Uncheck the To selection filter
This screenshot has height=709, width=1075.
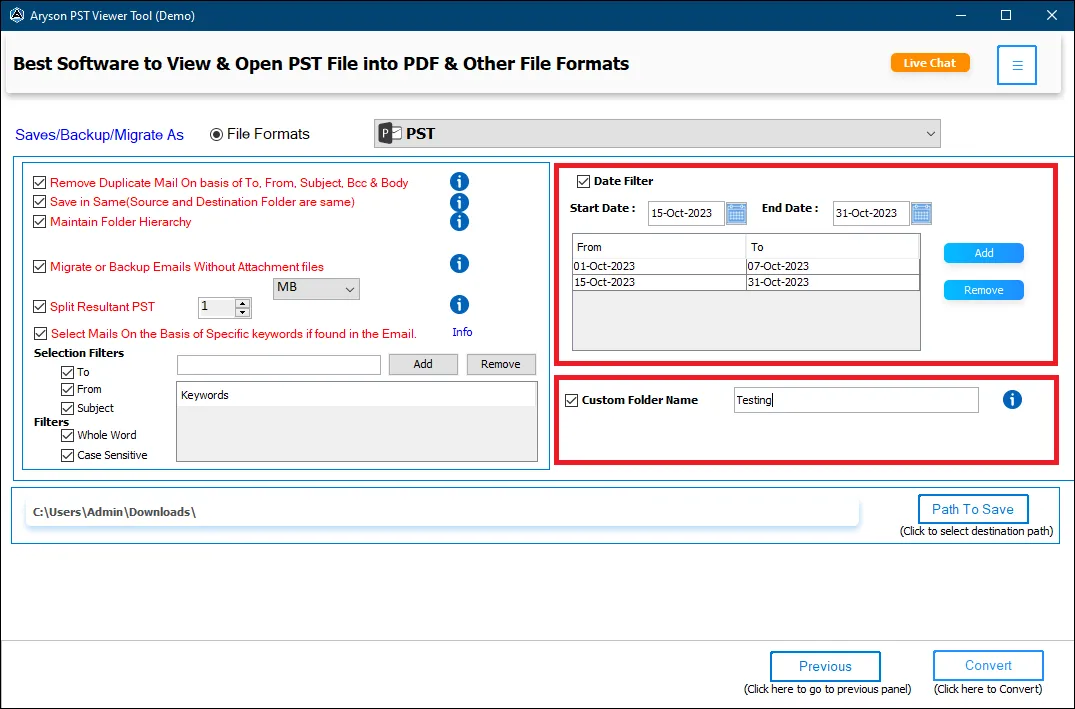[67, 372]
